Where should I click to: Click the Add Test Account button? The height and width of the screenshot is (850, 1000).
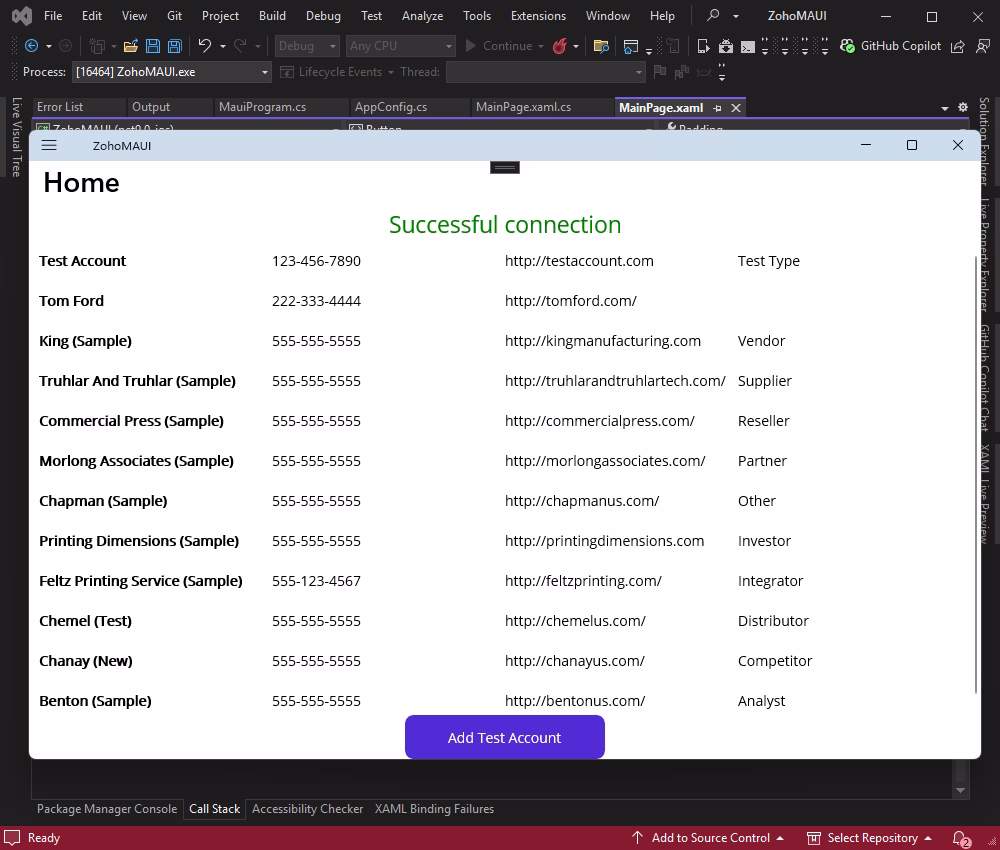point(504,737)
